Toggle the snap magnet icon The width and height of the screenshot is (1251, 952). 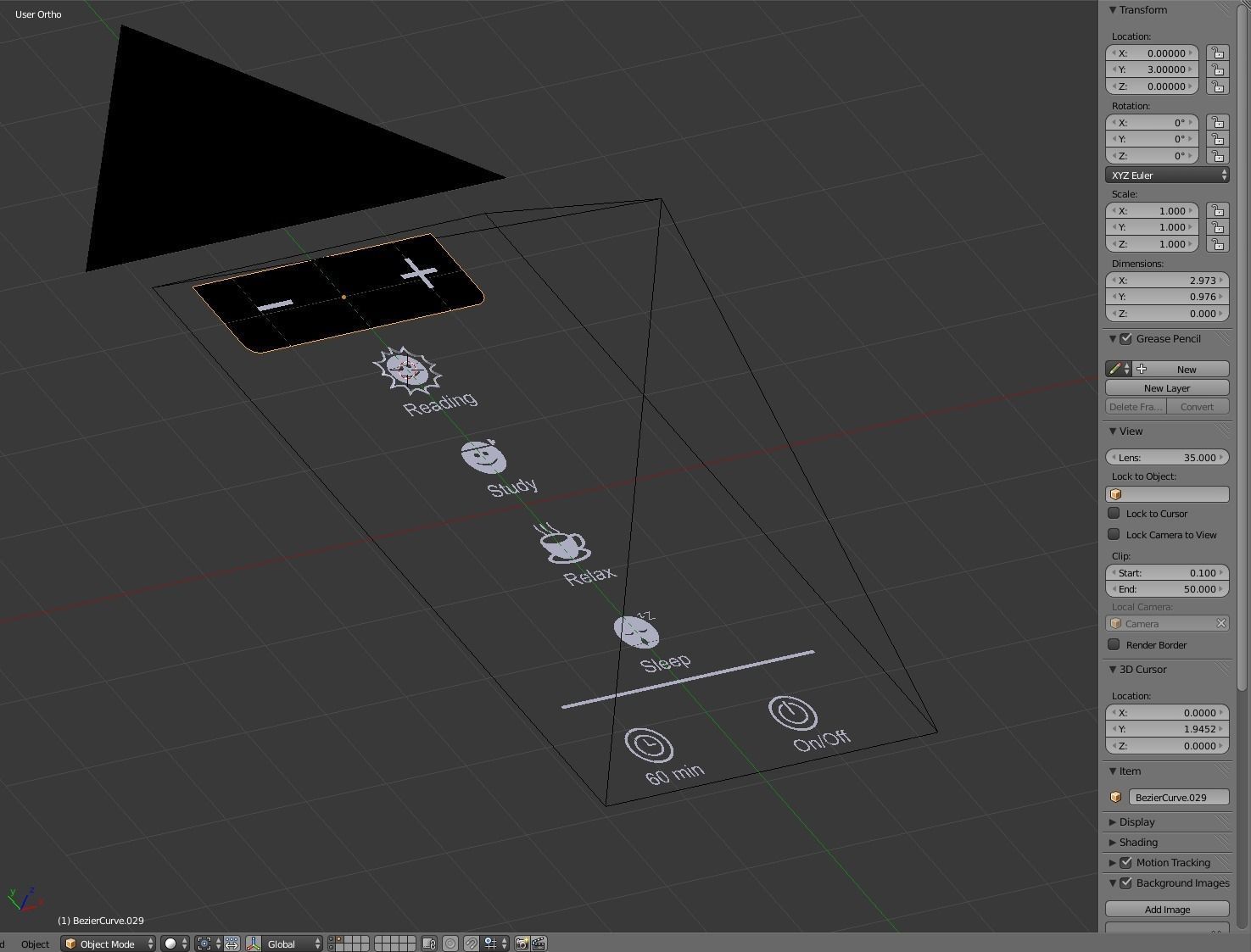pyautogui.click(x=472, y=944)
